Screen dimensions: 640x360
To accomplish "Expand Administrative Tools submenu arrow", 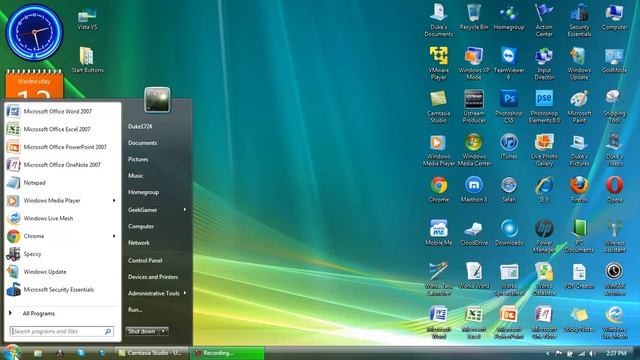I will (x=185, y=293).
